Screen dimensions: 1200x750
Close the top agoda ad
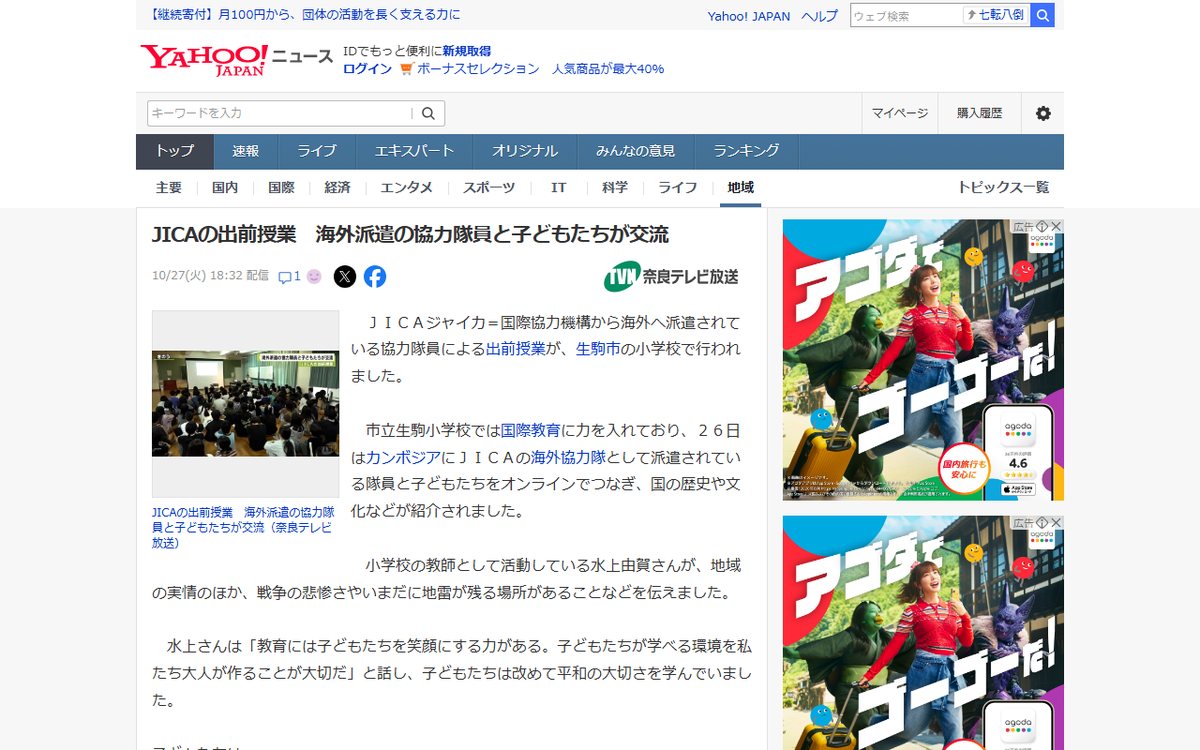click(1056, 226)
